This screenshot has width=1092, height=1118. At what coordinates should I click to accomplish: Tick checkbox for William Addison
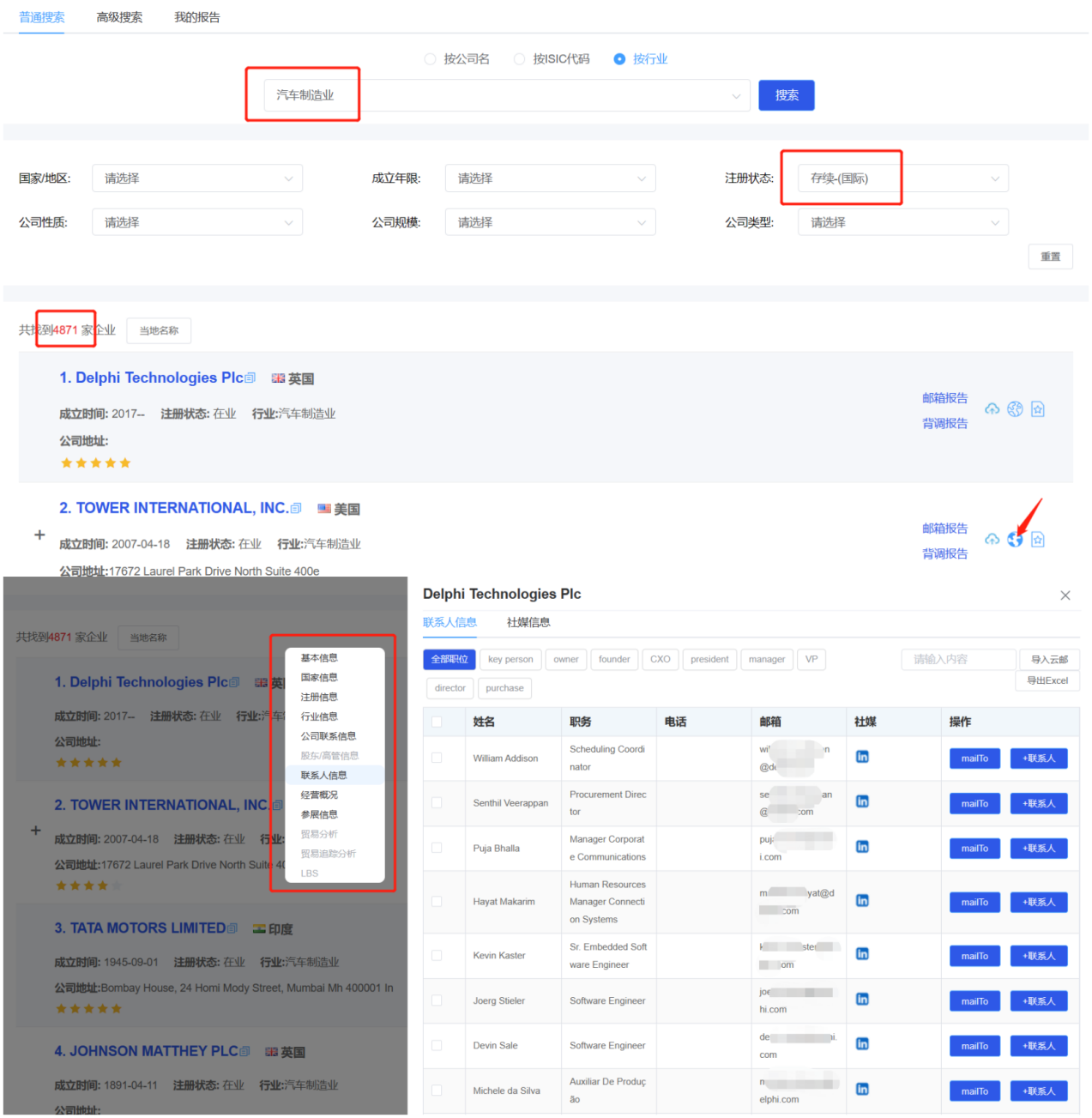coord(437,758)
